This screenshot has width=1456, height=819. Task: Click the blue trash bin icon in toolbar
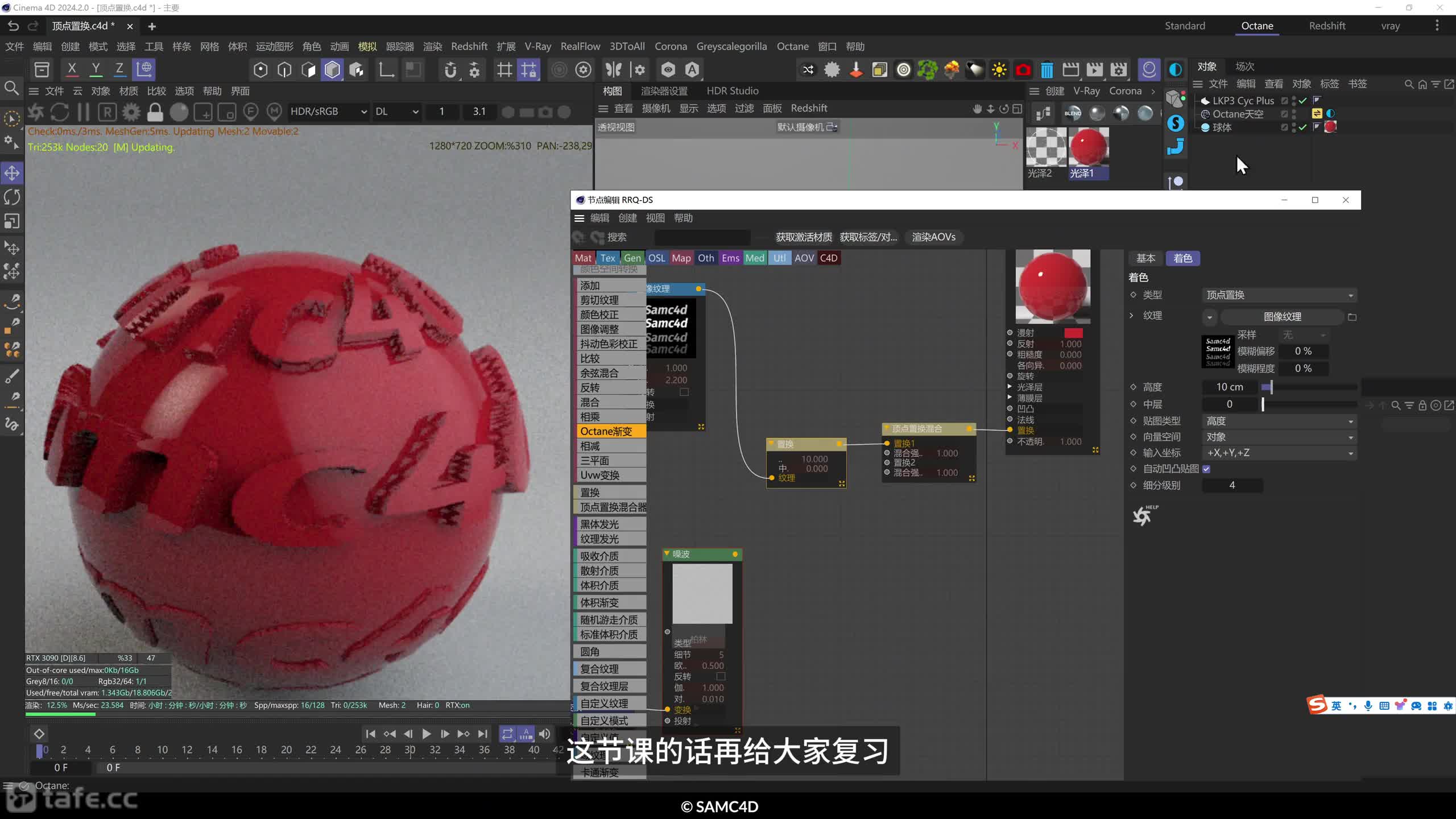click(x=1047, y=70)
